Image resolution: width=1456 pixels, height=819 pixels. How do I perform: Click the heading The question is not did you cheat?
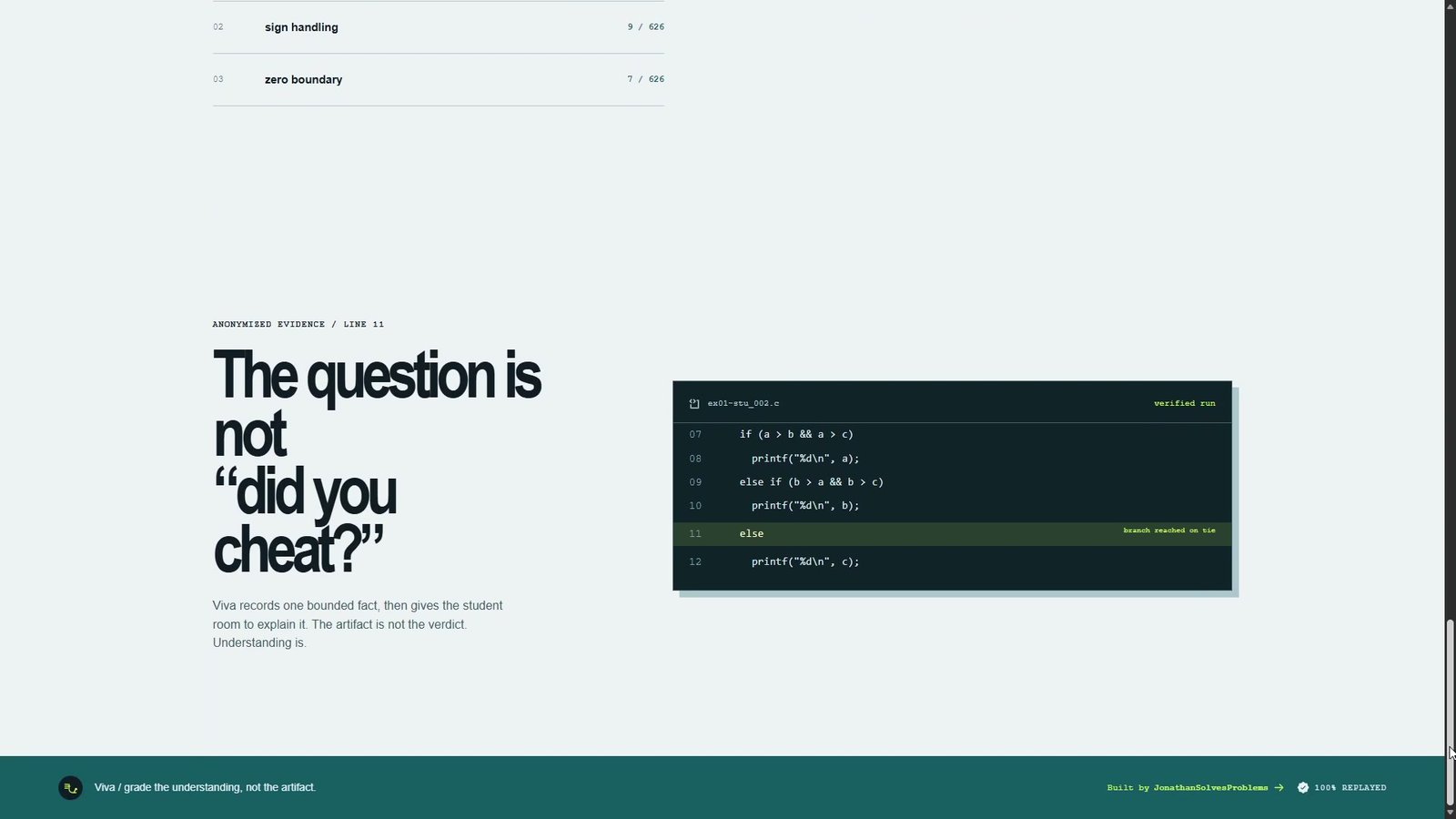(377, 462)
